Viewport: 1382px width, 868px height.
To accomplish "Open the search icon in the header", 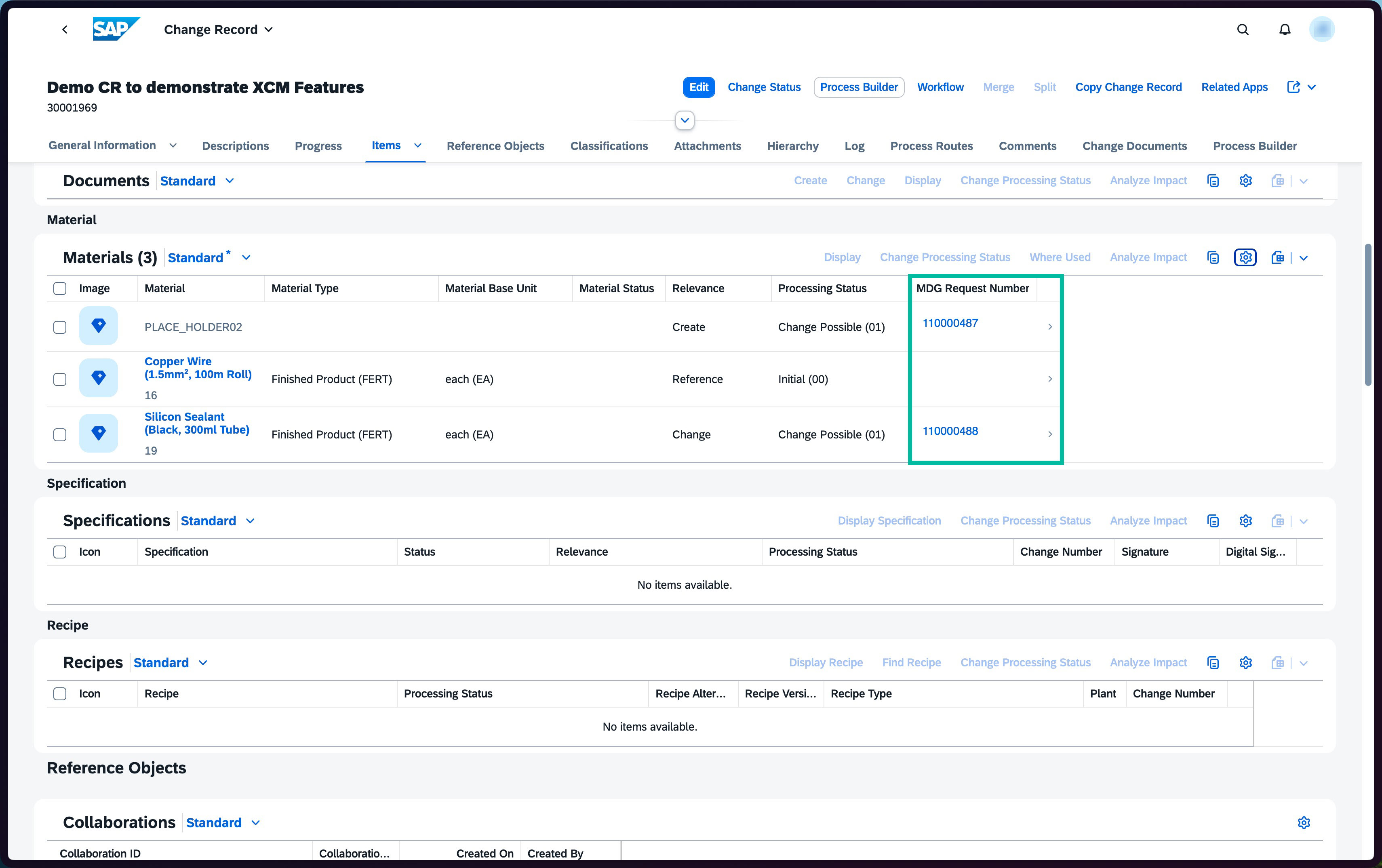I will coord(1243,29).
